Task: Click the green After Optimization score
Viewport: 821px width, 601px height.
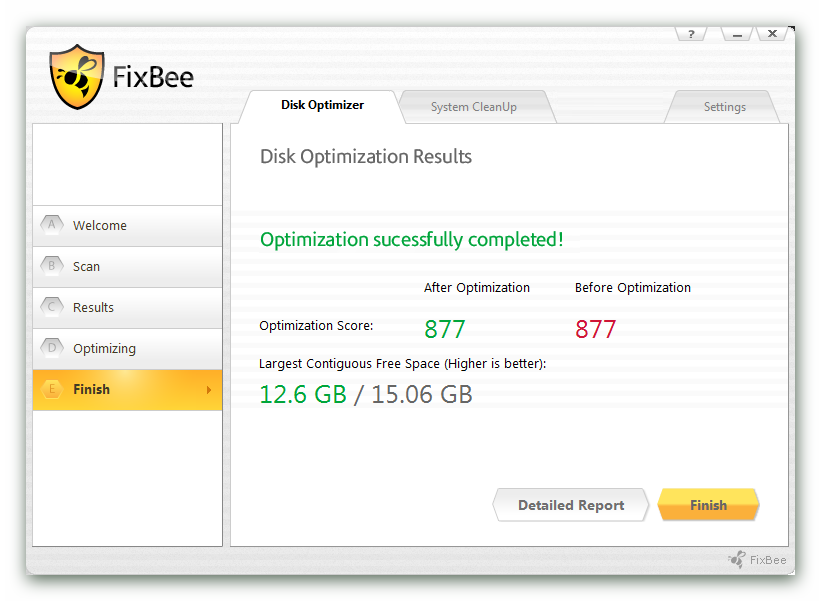Action: click(445, 329)
